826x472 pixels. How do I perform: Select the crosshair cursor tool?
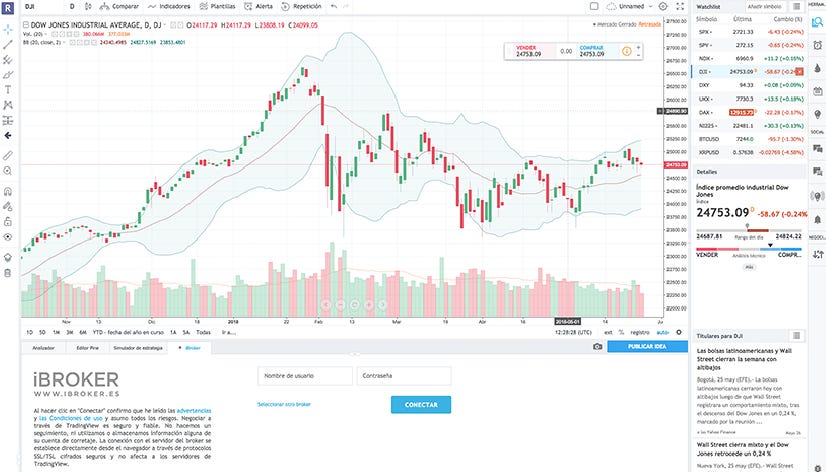click(8, 30)
